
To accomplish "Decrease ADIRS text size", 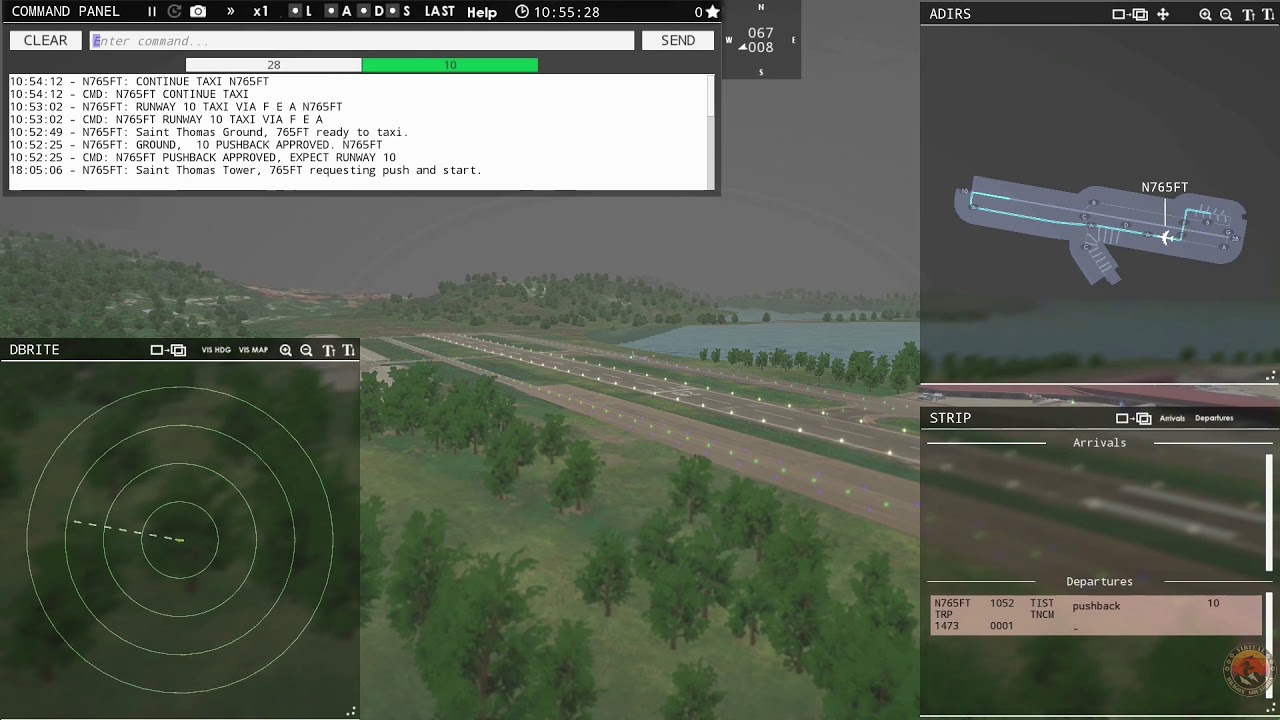I will [1268, 14].
